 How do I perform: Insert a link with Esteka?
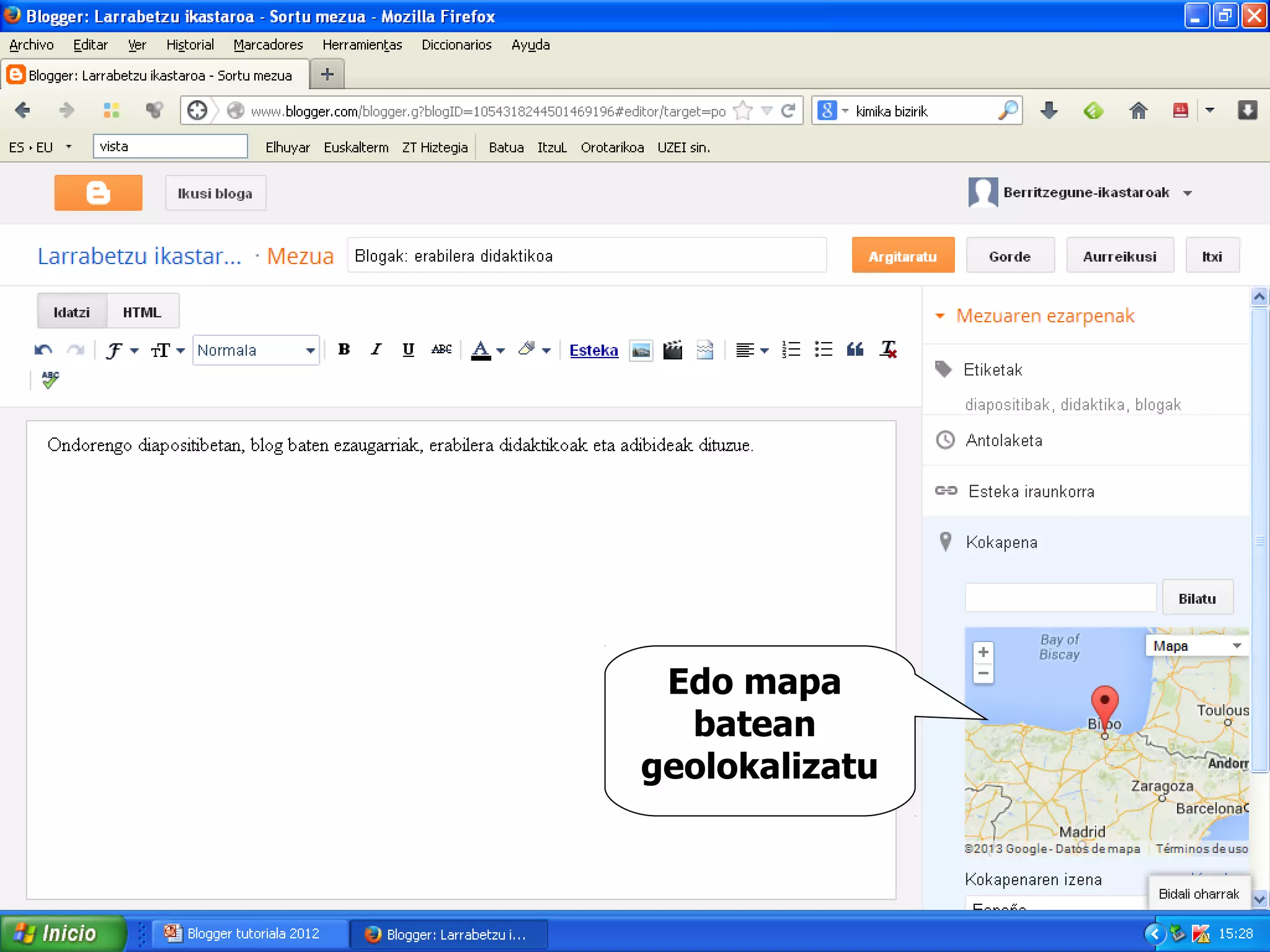[593, 350]
